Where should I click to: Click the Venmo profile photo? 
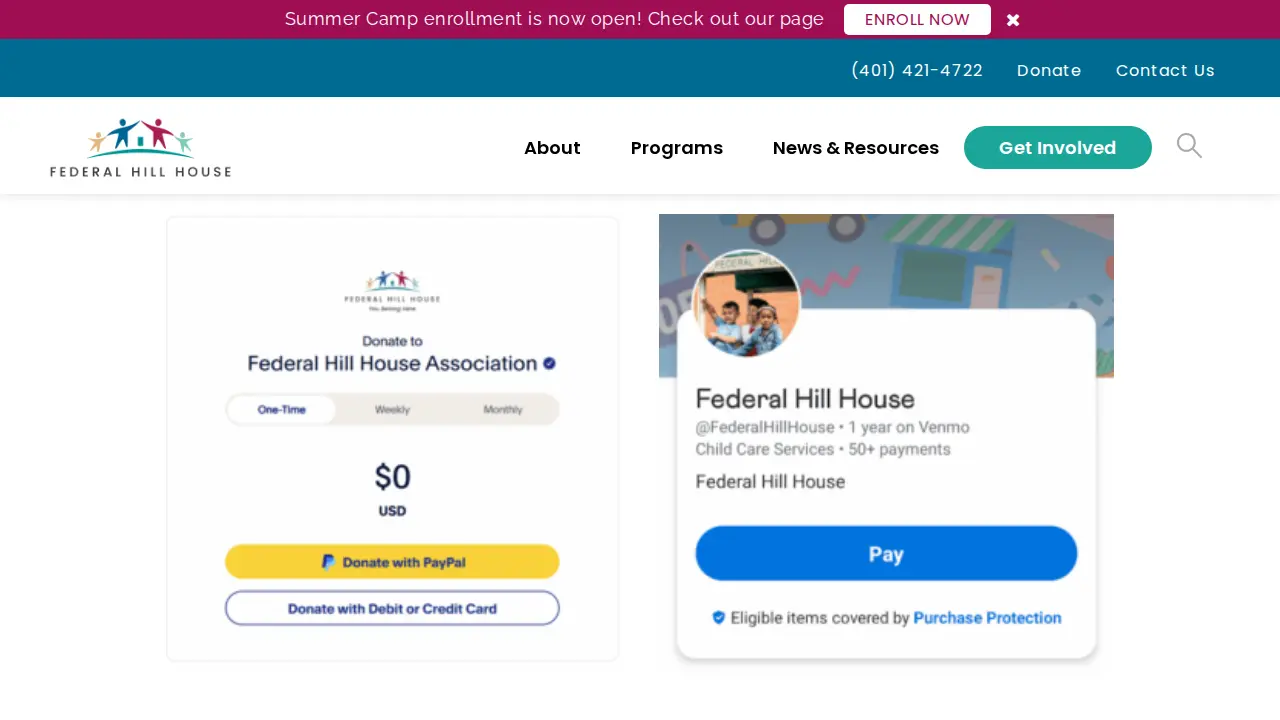[746, 303]
